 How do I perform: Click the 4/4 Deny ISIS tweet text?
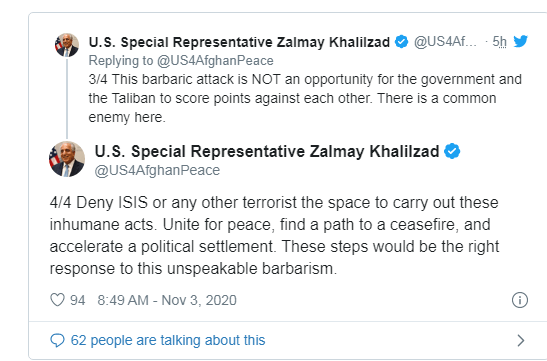pos(274,235)
